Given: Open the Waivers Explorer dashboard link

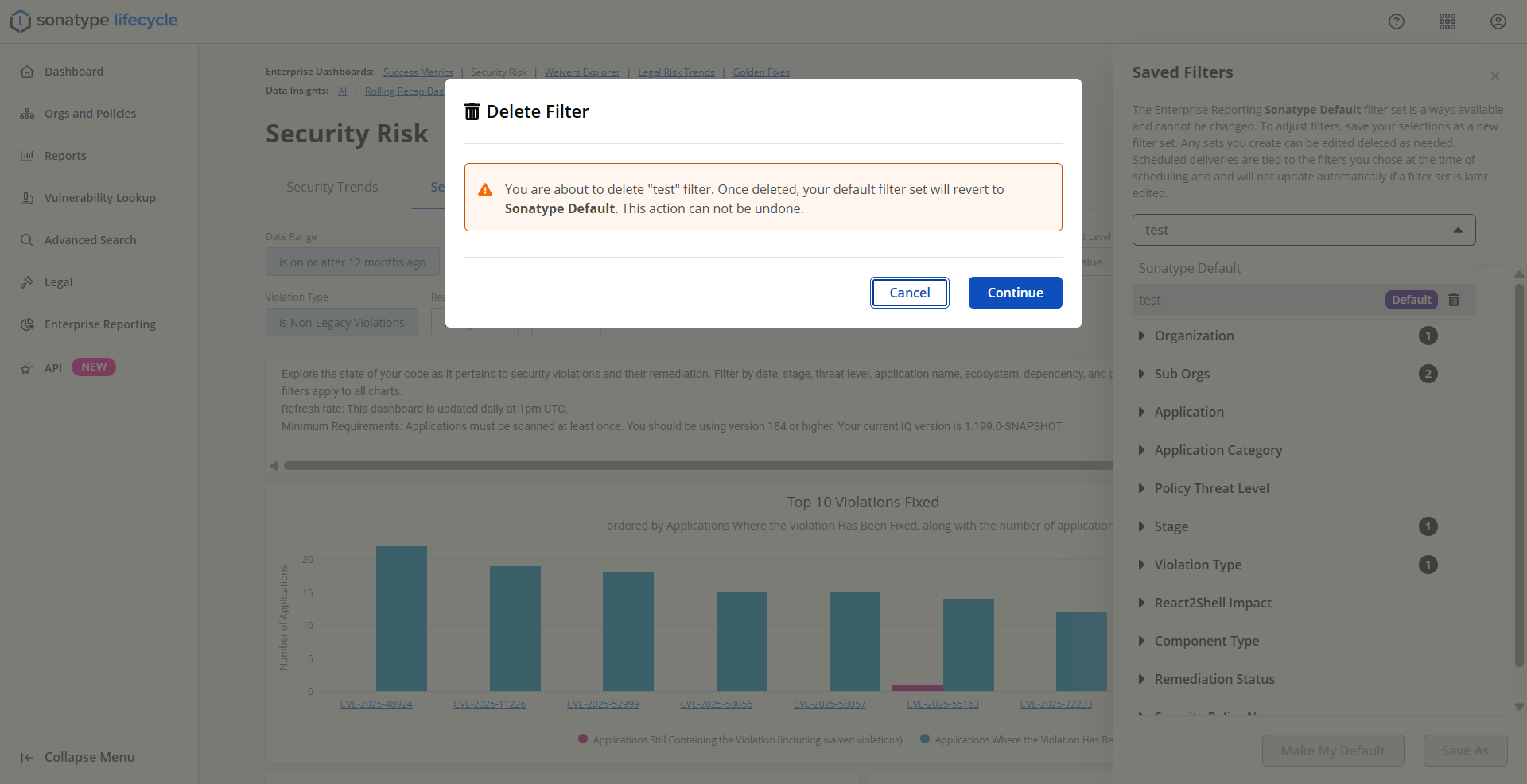Looking at the screenshot, I should (x=582, y=72).
